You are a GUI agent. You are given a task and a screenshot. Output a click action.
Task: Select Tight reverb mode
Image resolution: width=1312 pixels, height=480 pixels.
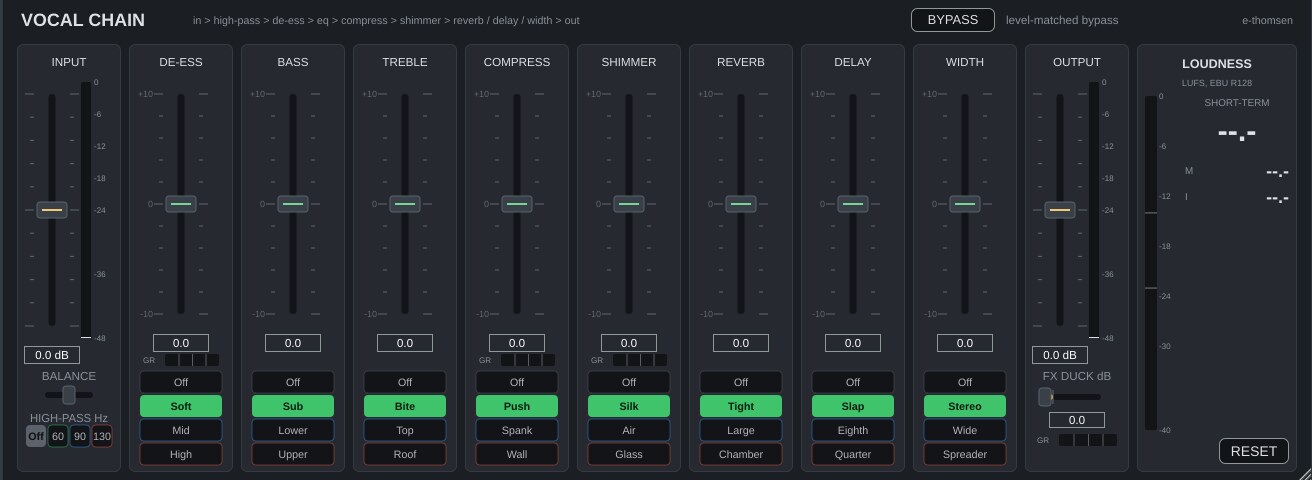tap(741, 406)
